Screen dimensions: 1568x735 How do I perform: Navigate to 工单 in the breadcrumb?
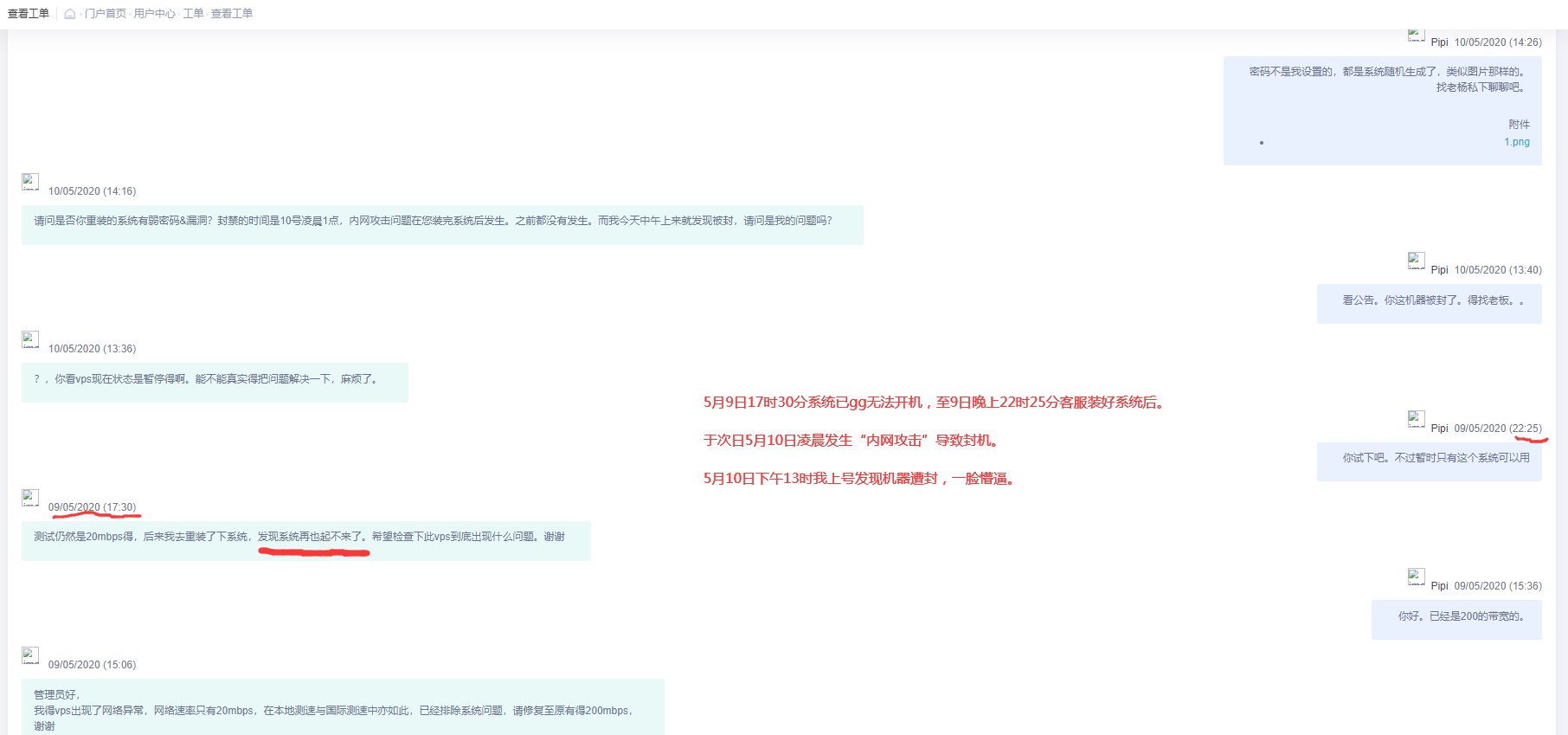pyautogui.click(x=193, y=14)
